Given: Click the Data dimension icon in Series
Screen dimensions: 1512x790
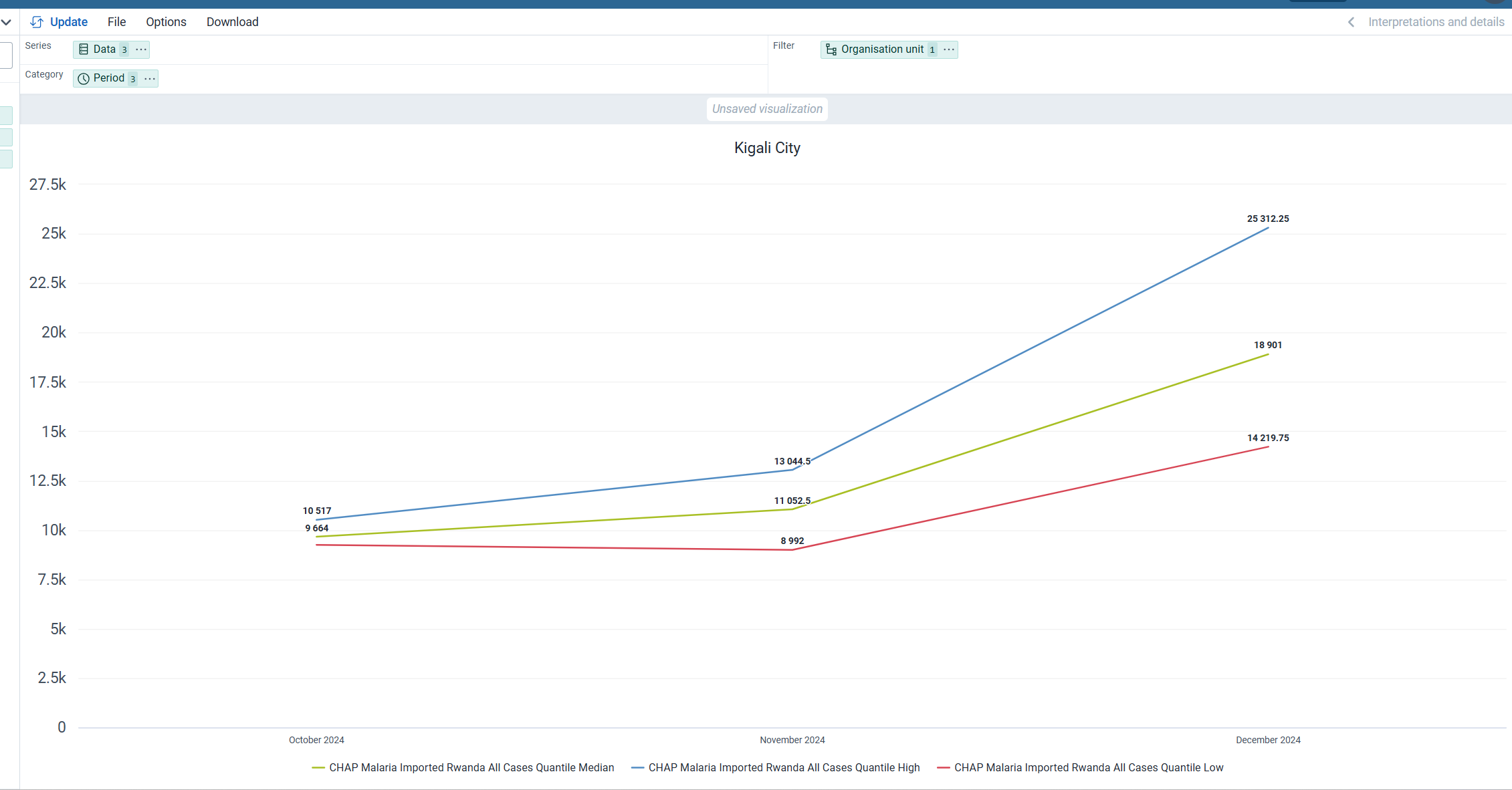Looking at the screenshot, I should pos(84,49).
